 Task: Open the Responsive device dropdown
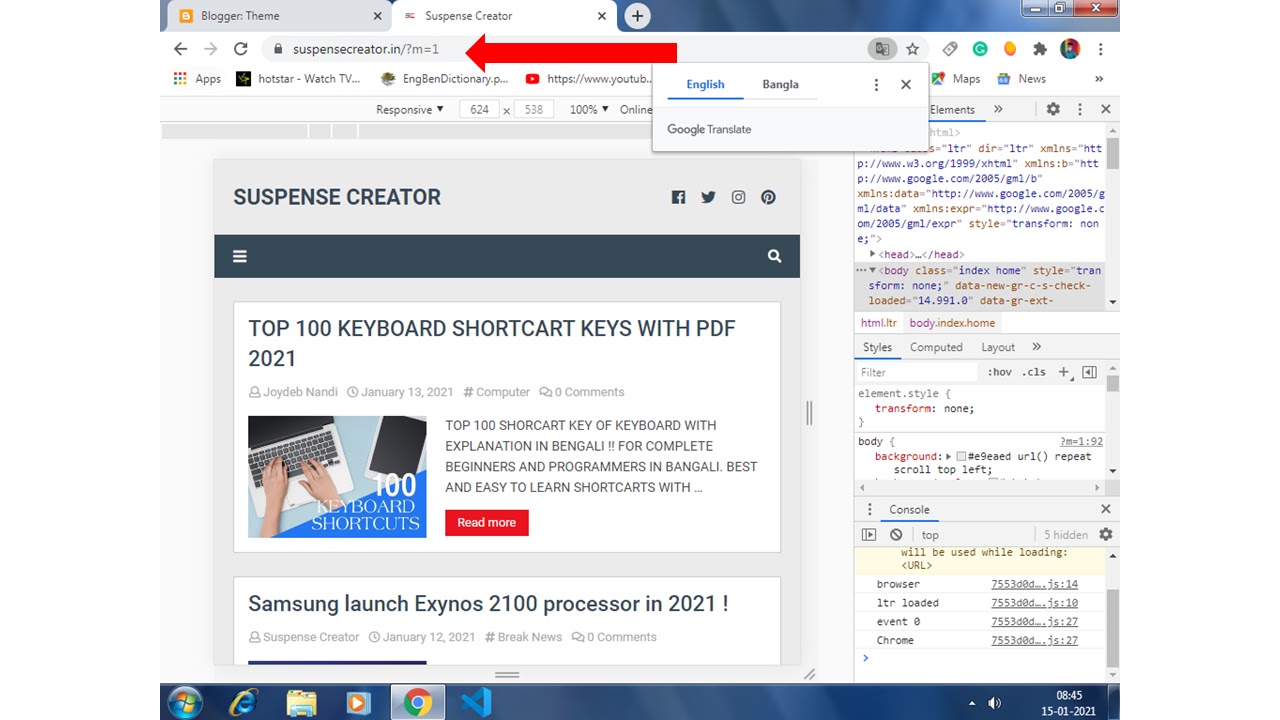(410, 109)
